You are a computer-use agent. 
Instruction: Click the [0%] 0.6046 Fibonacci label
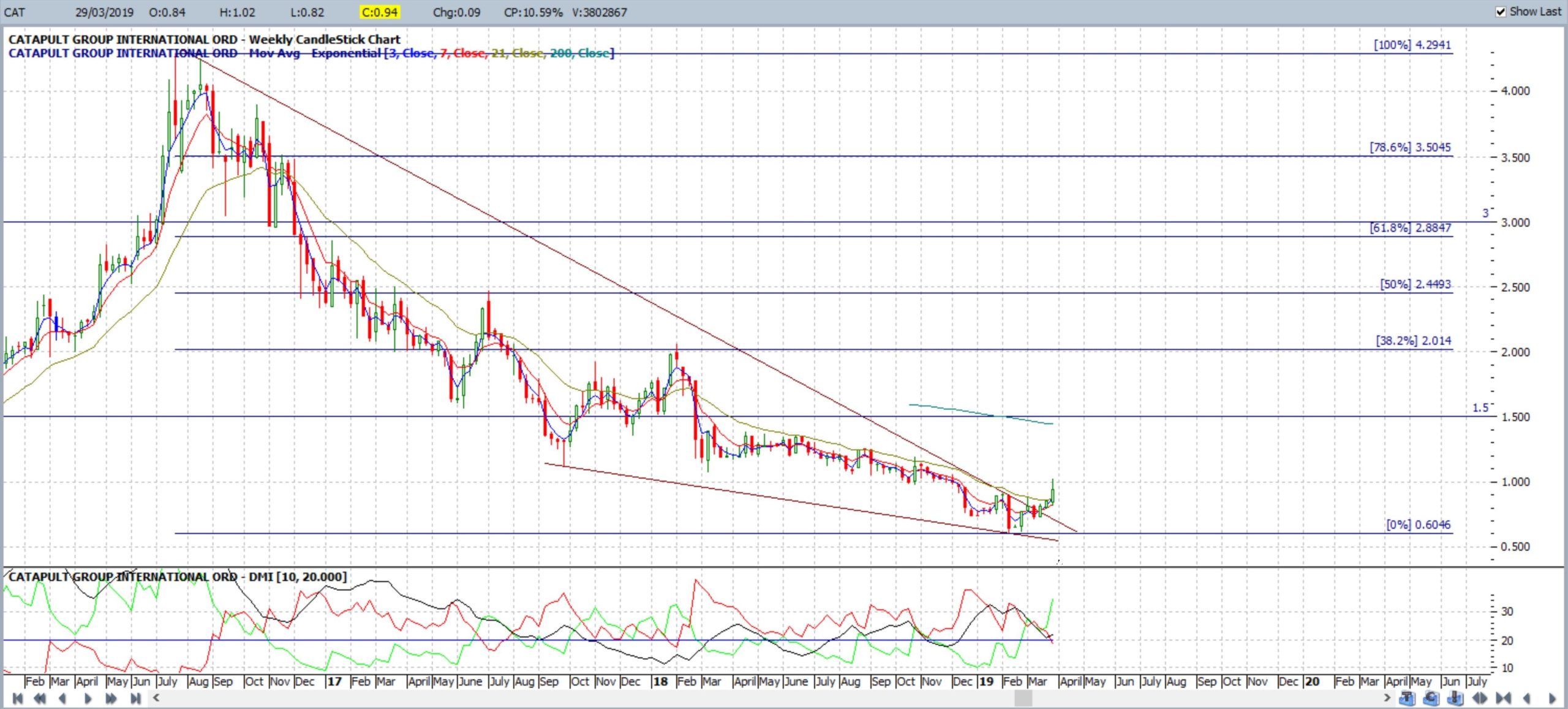tap(1418, 525)
